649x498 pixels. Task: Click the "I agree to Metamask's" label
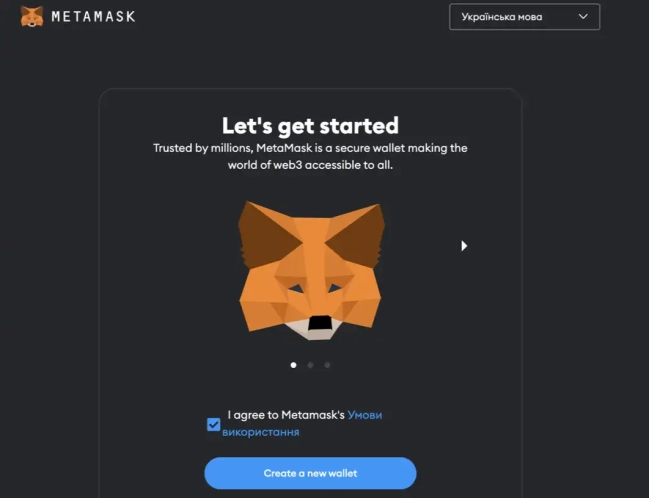(286, 415)
